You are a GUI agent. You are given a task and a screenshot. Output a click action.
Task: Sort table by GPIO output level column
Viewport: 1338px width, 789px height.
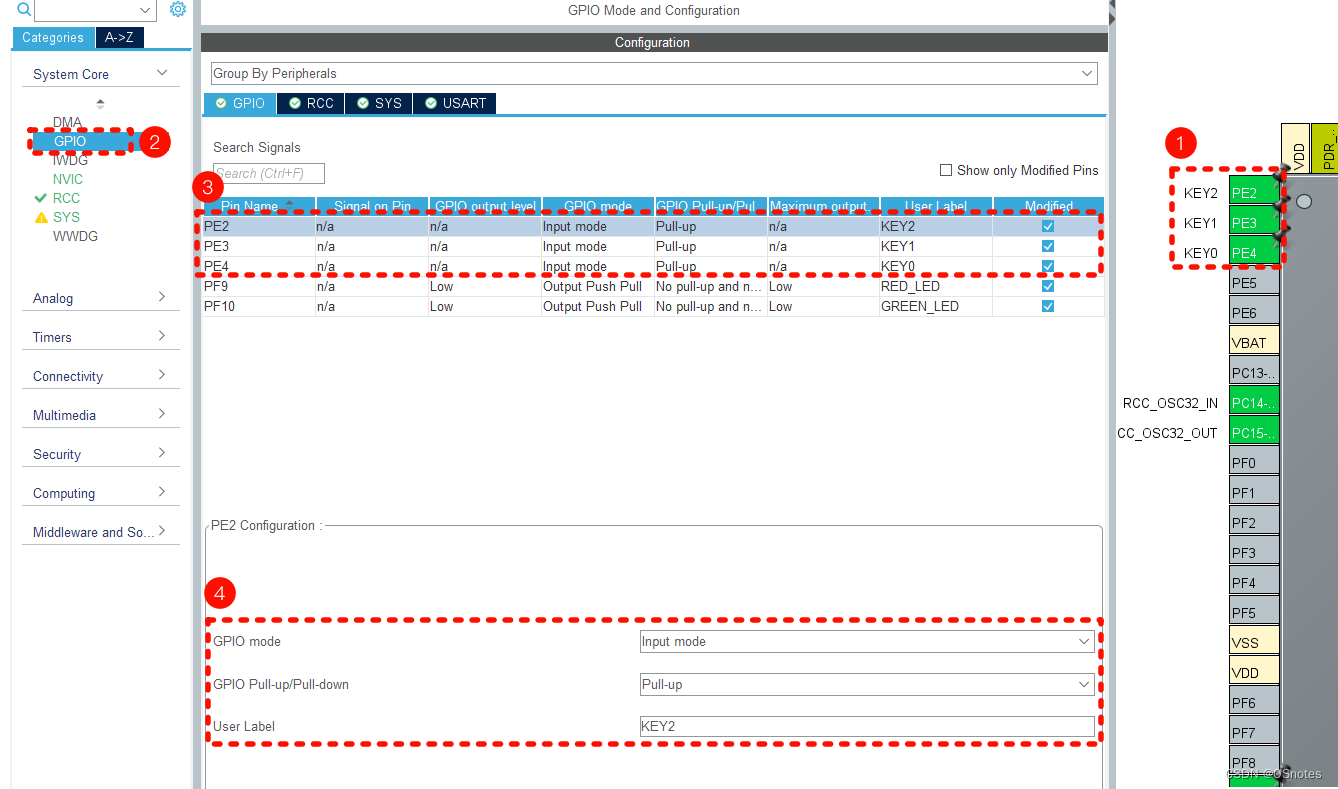(485, 206)
